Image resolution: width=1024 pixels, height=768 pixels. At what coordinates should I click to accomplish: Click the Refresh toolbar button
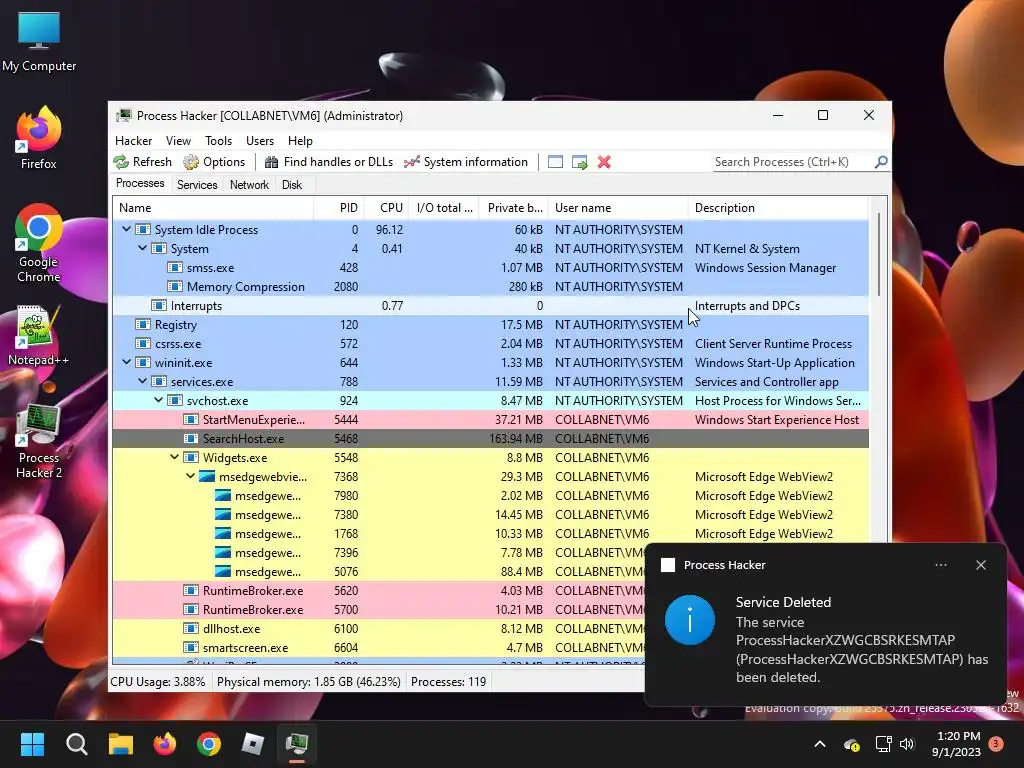142,162
